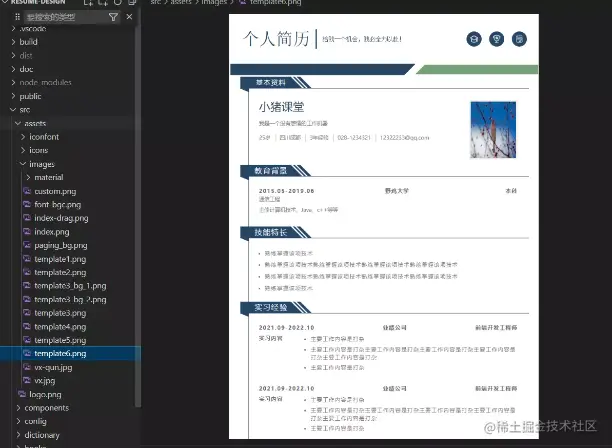612x448 pixels.
Task: Open index.png file
Action: coord(52,232)
